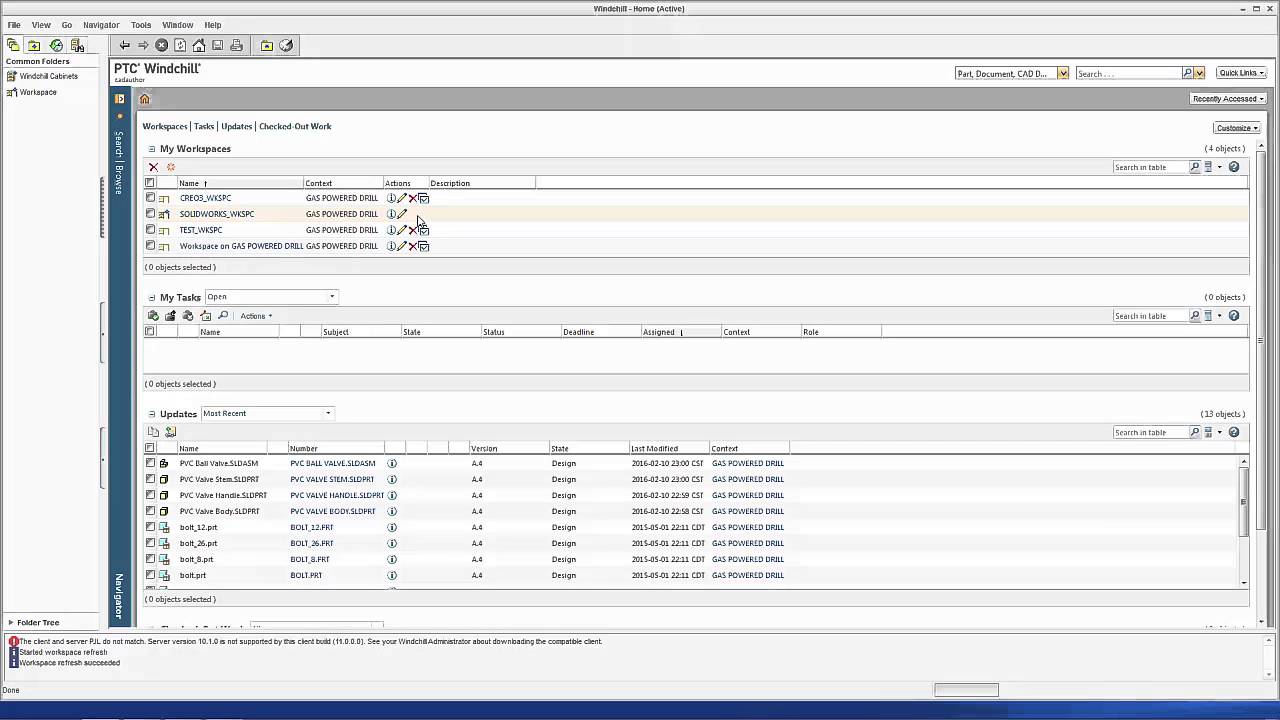Click search magnifier in My Workspaces table
Screen dimensions: 1280x720
pyautogui.click(x=1195, y=167)
